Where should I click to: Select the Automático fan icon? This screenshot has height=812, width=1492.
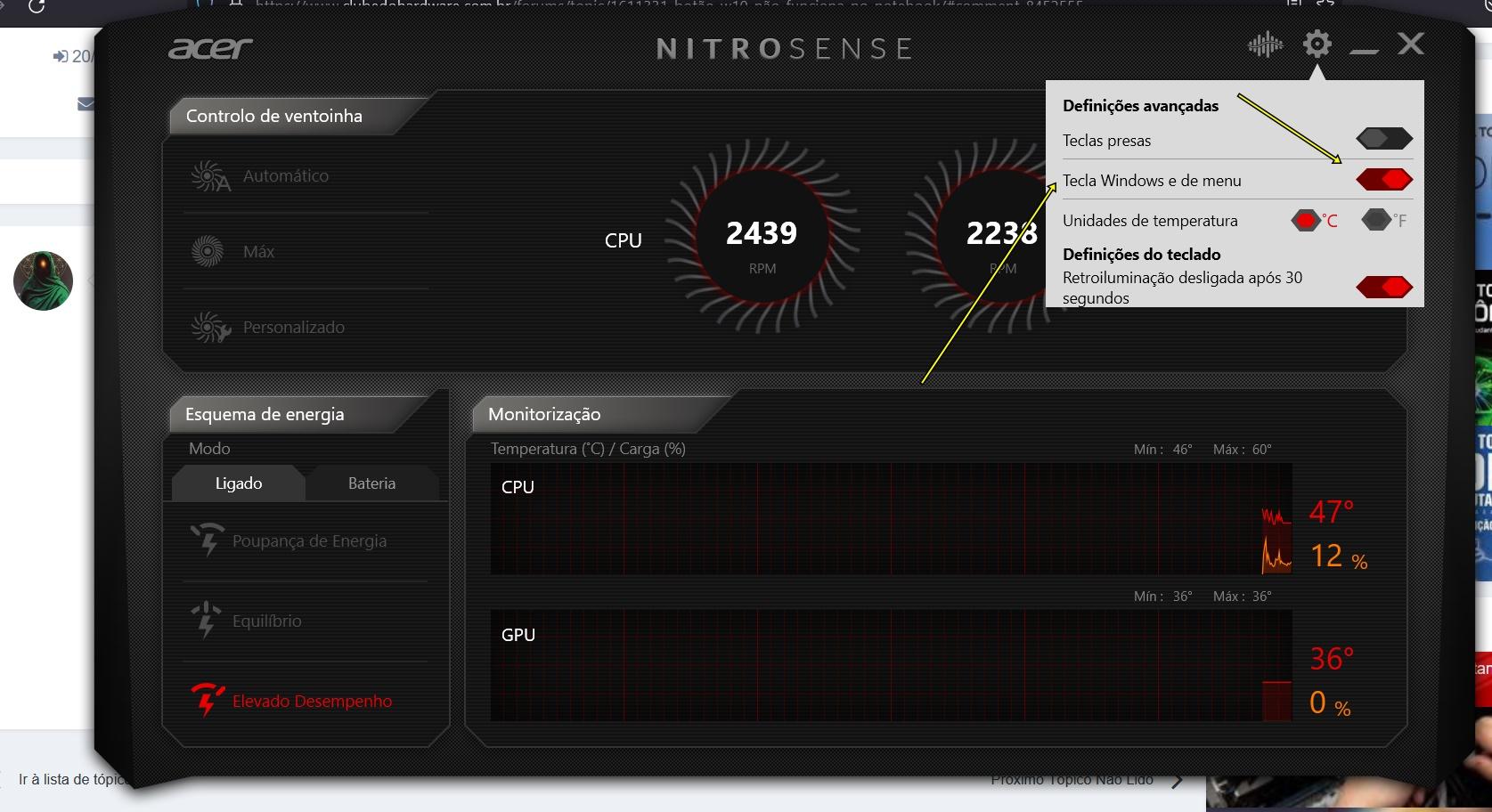pos(210,176)
